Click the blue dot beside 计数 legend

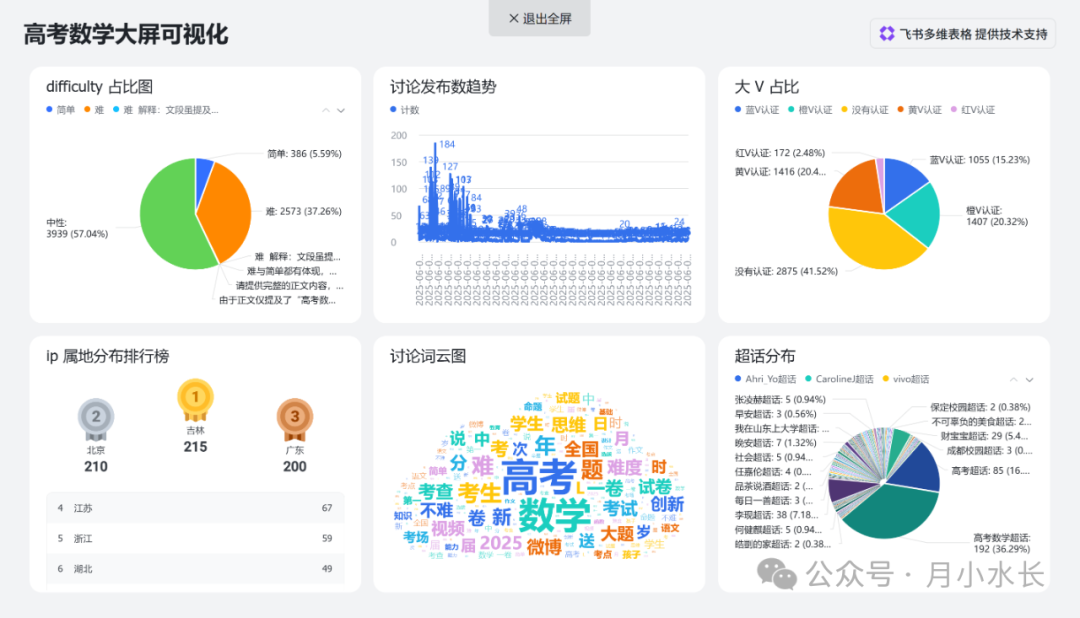pos(395,108)
